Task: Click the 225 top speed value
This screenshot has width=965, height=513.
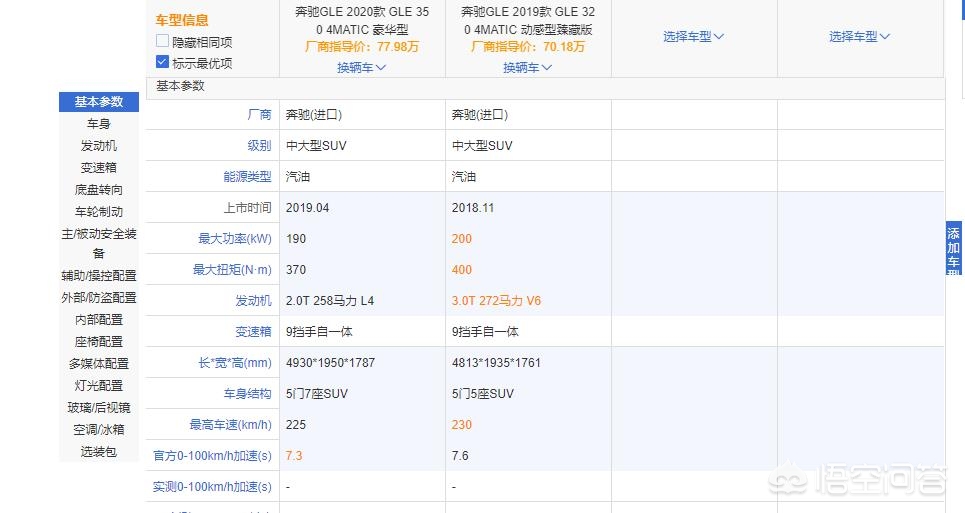Action: coord(295,424)
